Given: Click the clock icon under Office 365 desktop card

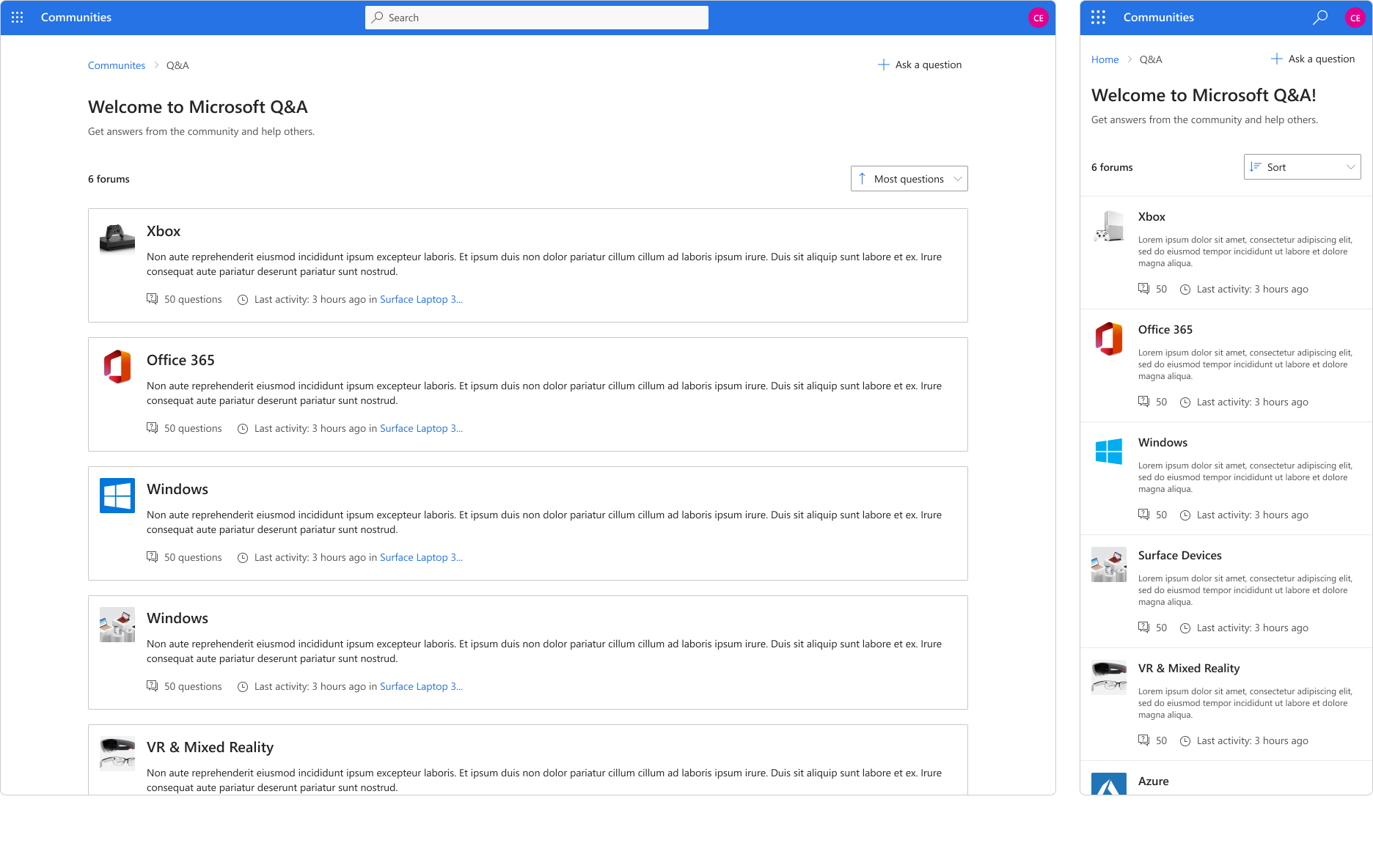Looking at the screenshot, I should [243, 428].
